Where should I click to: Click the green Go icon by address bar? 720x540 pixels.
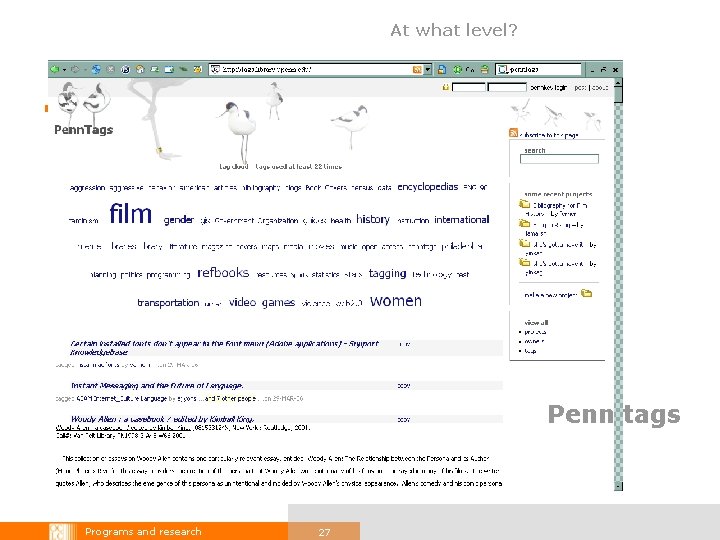457,70
